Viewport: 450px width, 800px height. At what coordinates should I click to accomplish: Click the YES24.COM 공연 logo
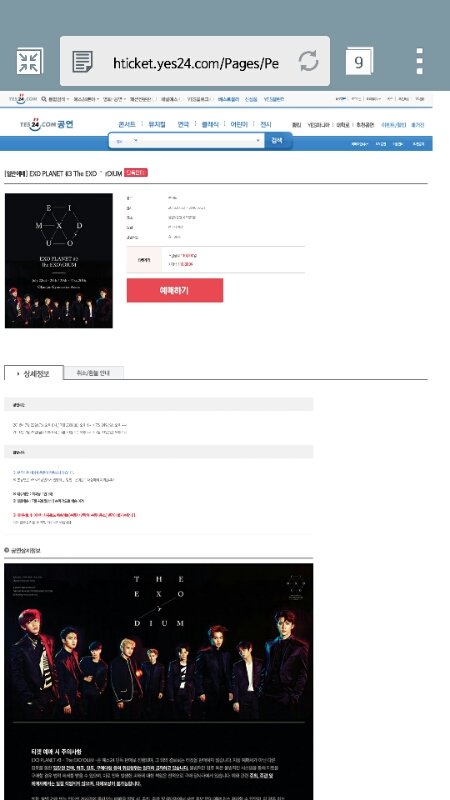47,123
